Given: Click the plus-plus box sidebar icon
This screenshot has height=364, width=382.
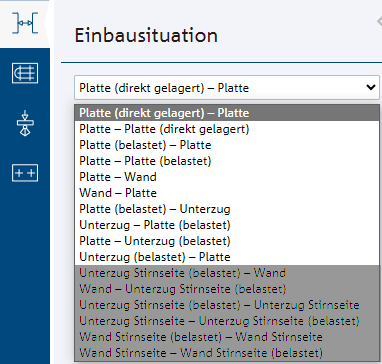Looking at the screenshot, I should 25,173.
